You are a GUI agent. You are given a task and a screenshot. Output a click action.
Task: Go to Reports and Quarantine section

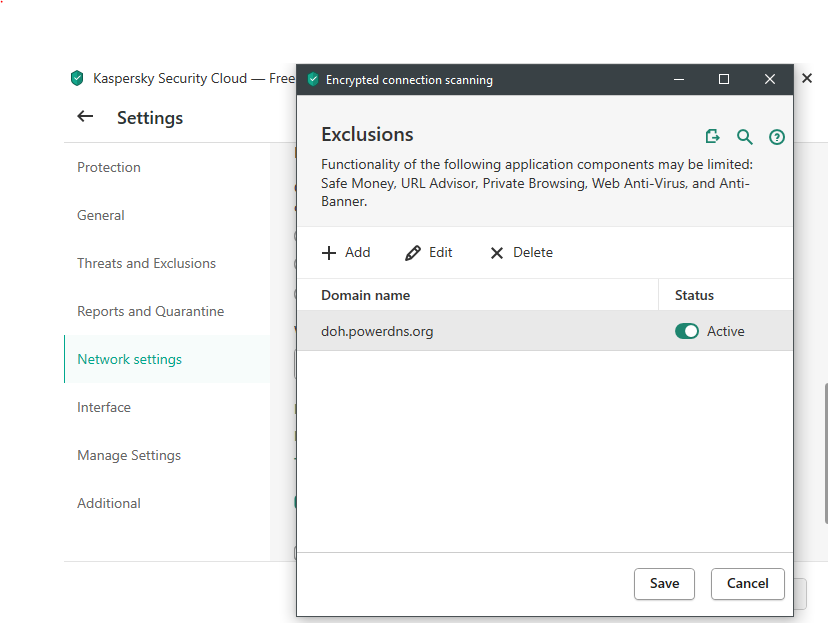pos(150,311)
